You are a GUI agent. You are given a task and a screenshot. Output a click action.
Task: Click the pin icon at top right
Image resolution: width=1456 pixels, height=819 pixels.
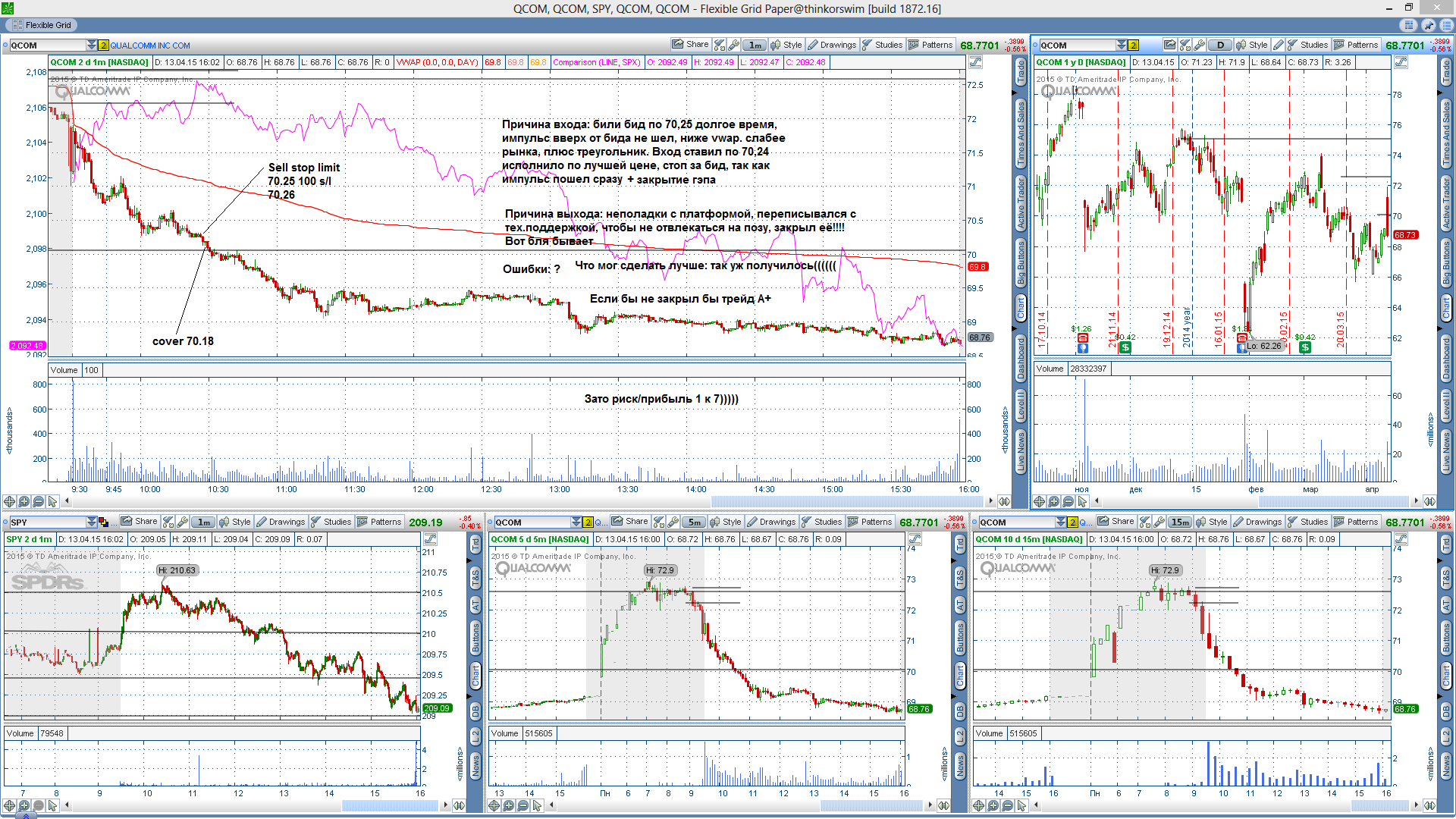pyautogui.click(x=1428, y=25)
